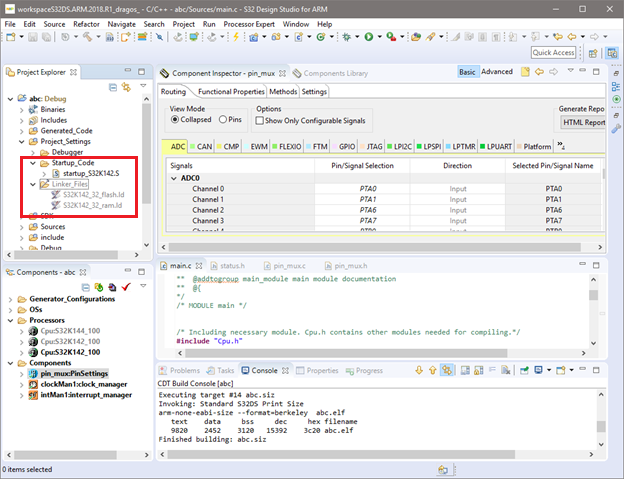The image size is (624, 479).
Task: Click the Generate Processor Expert Code icon
Action: [x=99, y=287]
